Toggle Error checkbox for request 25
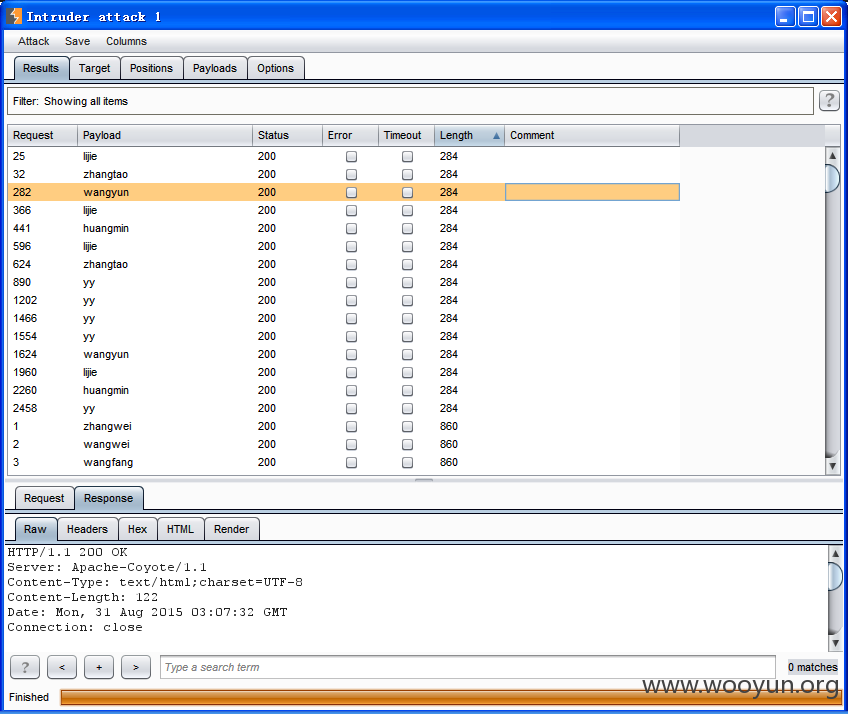Viewport: 848px width, 714px height. [x=352, y=156]
